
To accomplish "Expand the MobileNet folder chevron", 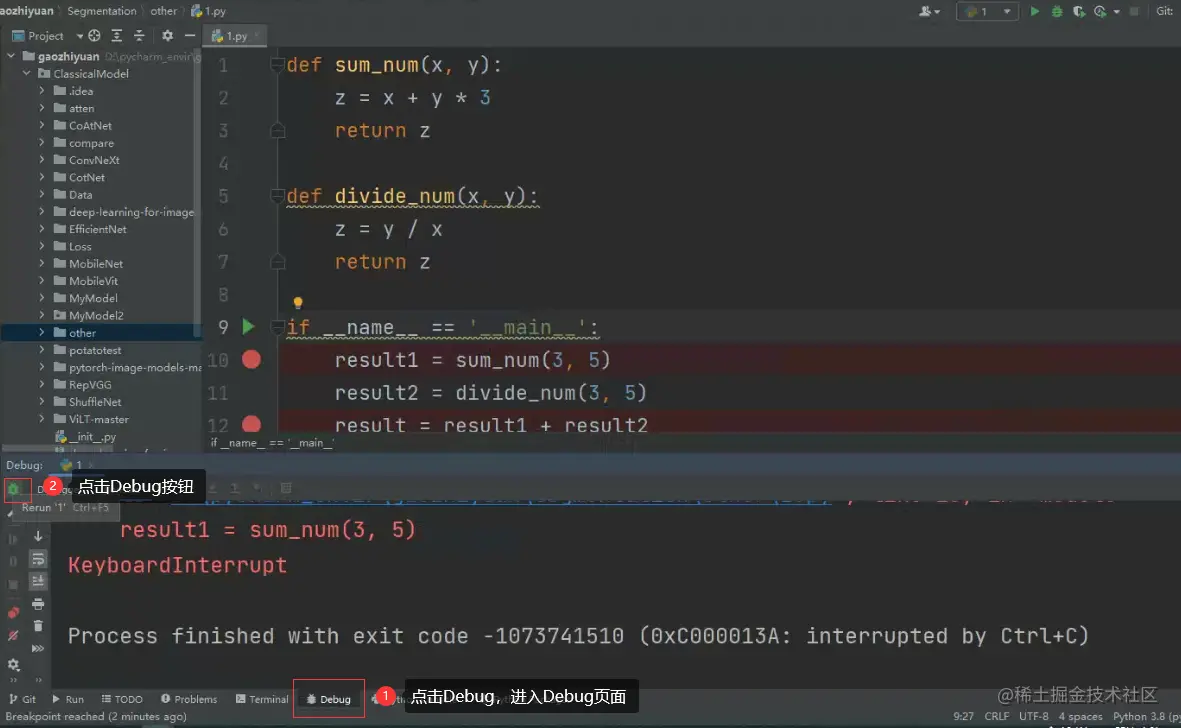I will point(41,263).
